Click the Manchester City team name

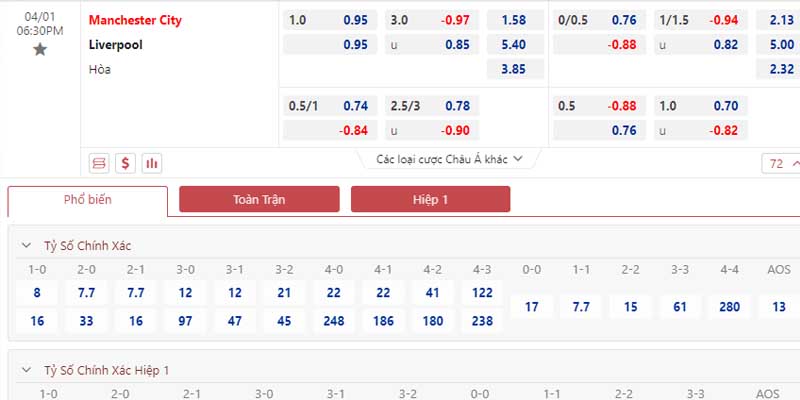[x=135, y=20]
